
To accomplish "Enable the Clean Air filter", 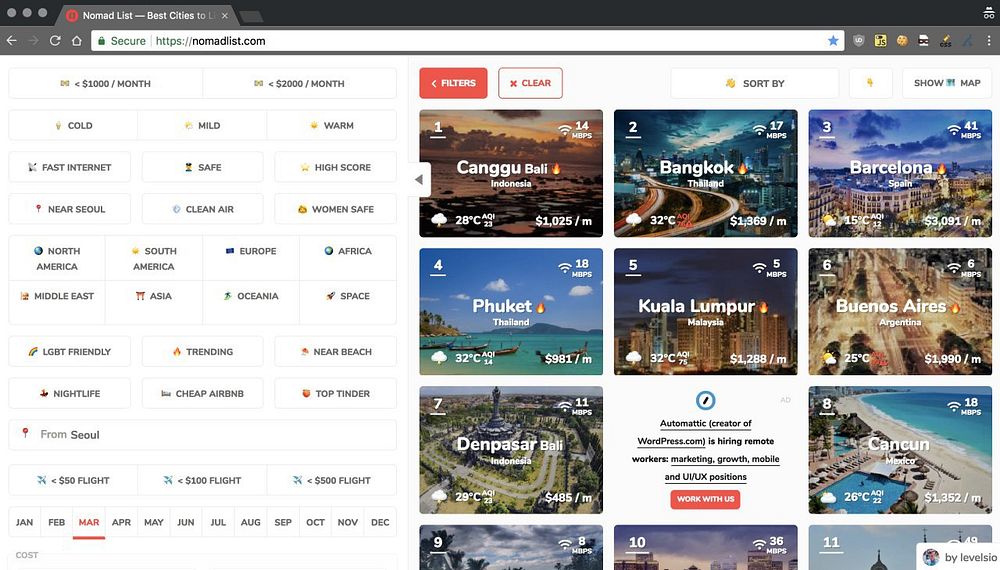I will 202,209.
